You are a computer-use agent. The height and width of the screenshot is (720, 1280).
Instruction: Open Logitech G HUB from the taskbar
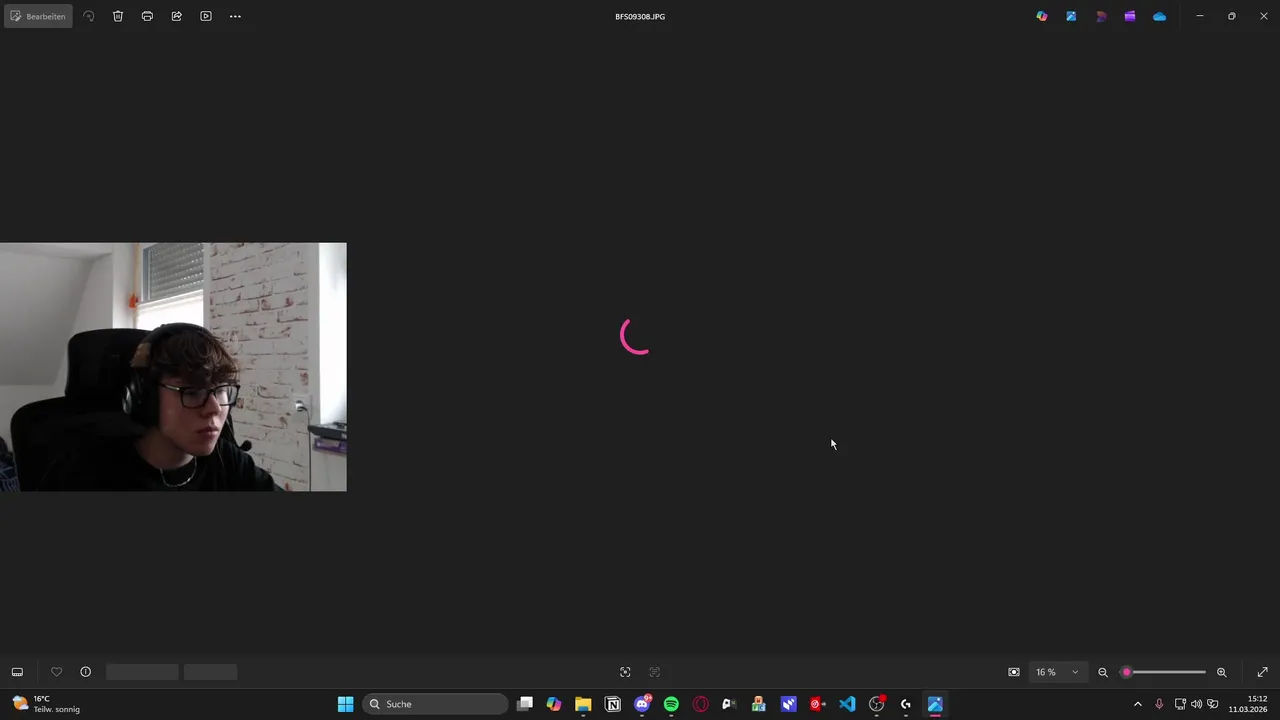tap(906, 704)
